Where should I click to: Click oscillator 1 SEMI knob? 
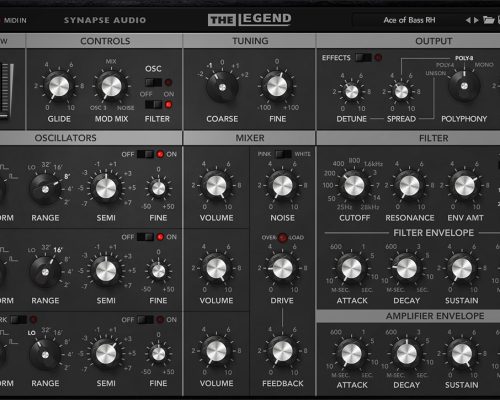106,188
